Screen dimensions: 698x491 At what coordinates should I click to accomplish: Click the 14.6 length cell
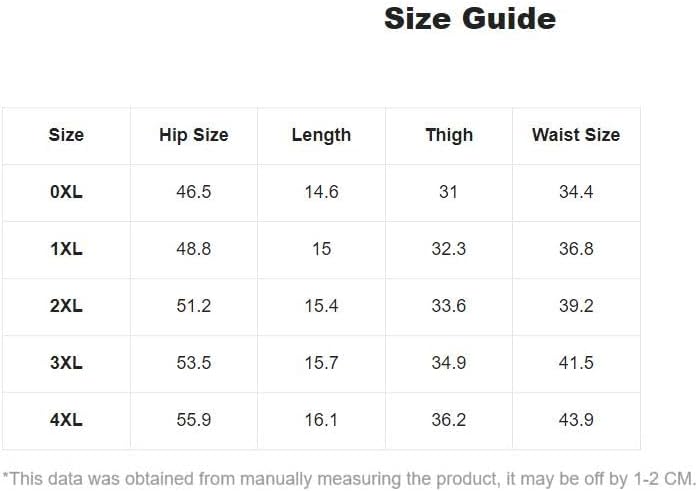coord(321,192)
